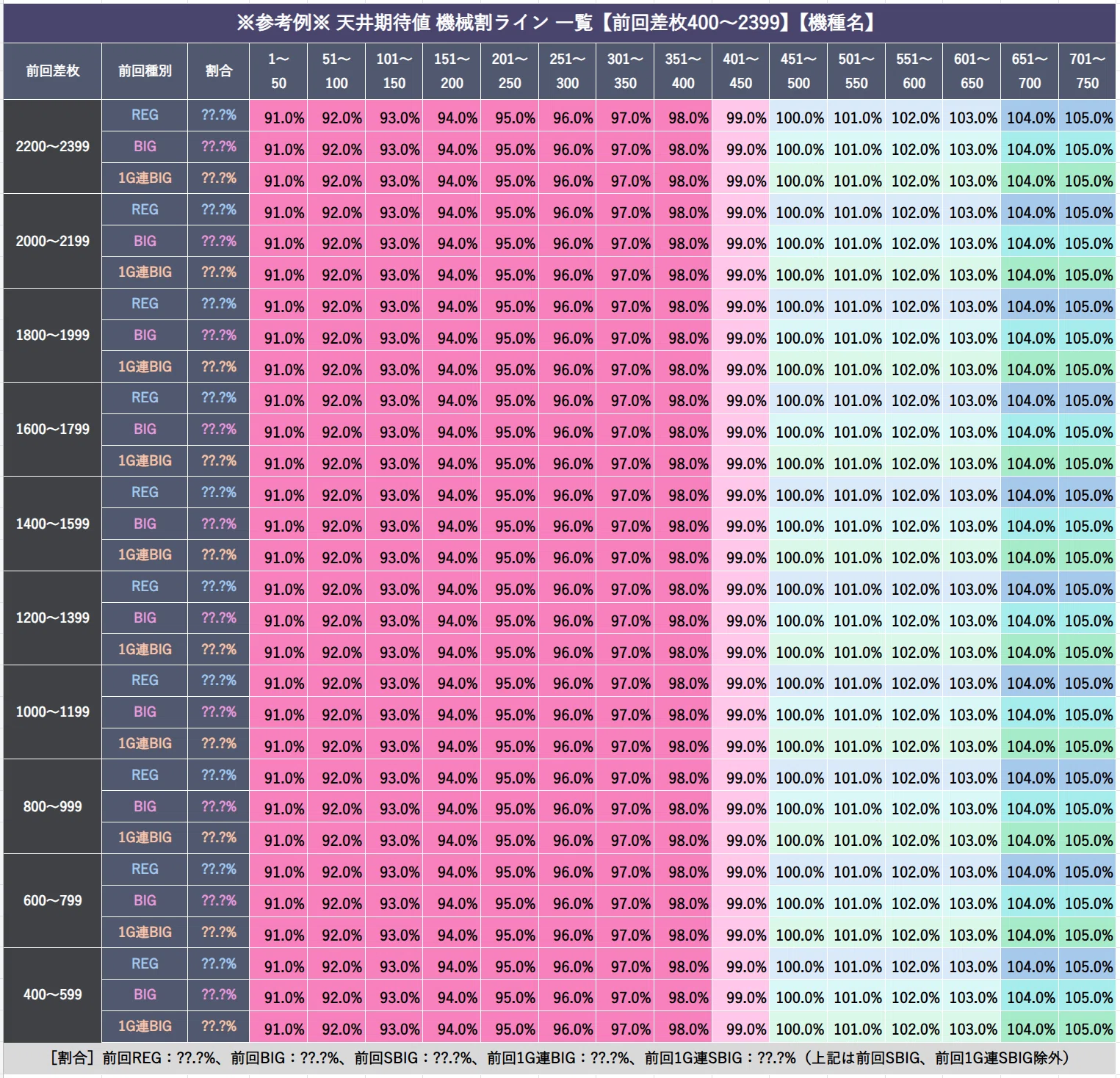Click ??.?% ratio in 2200~2399 REG row
Image resolution: width=1120 pixels, height=1078 pixels.
point(219,115)
